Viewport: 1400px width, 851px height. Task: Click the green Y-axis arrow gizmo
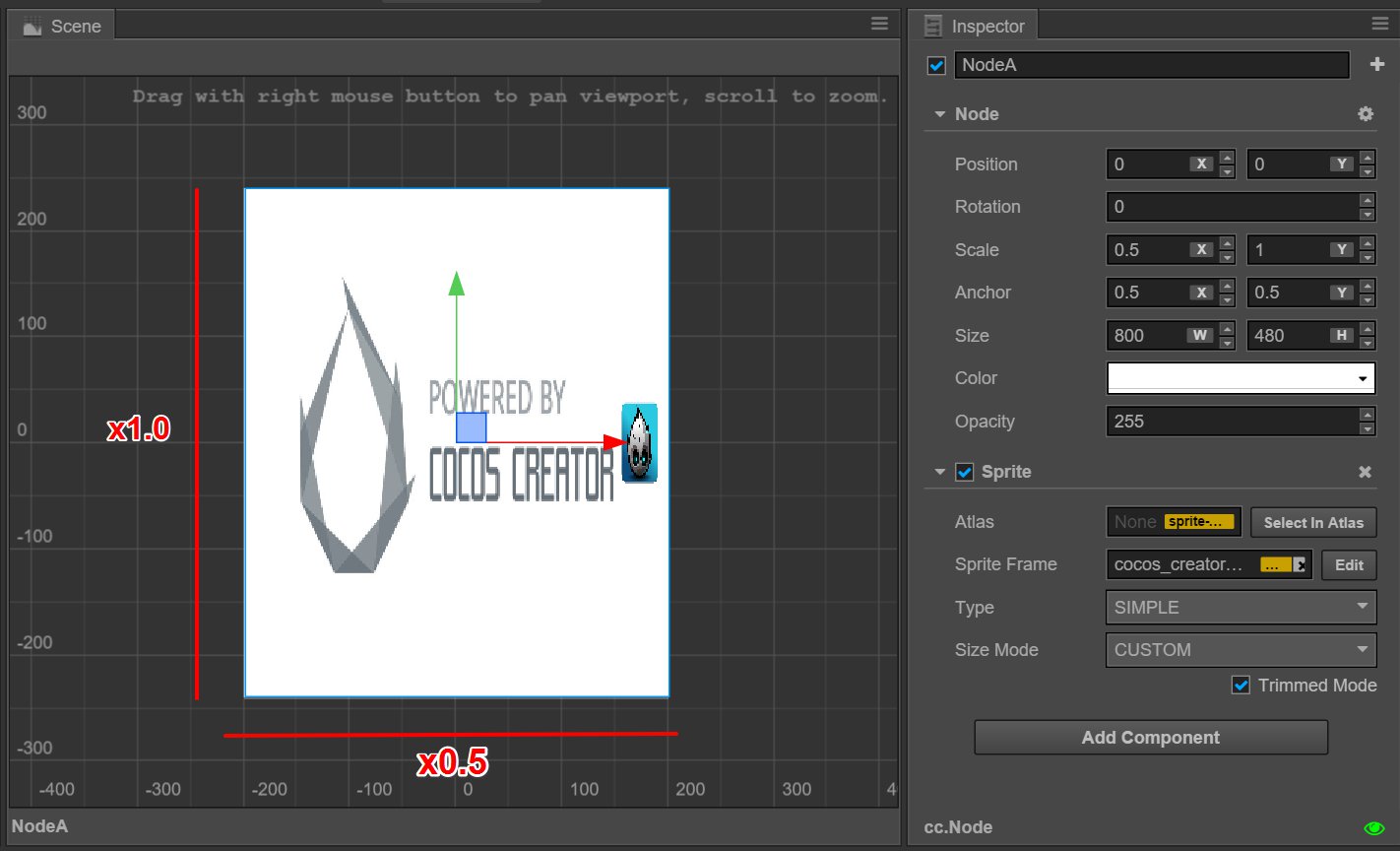point(456,284)
